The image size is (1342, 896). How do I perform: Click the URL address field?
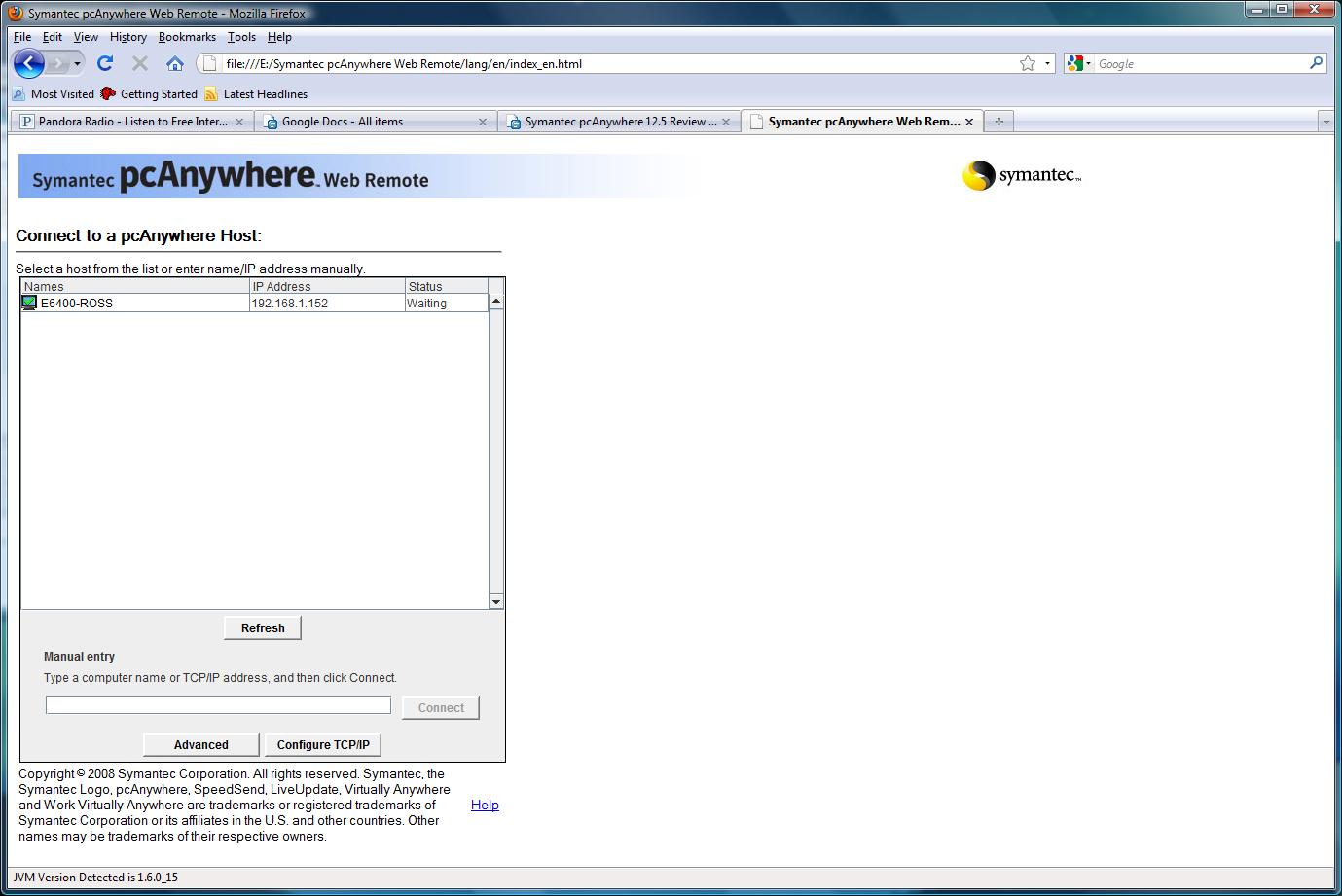618,63
